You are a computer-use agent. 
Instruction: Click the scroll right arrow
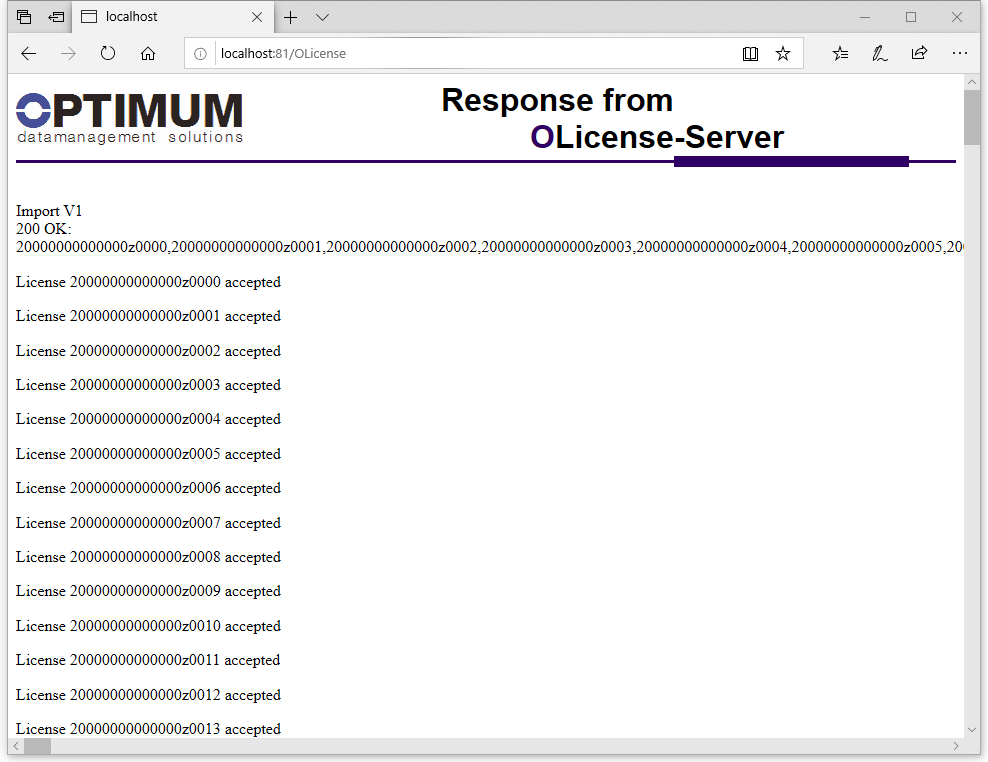[x=956, y=746]
